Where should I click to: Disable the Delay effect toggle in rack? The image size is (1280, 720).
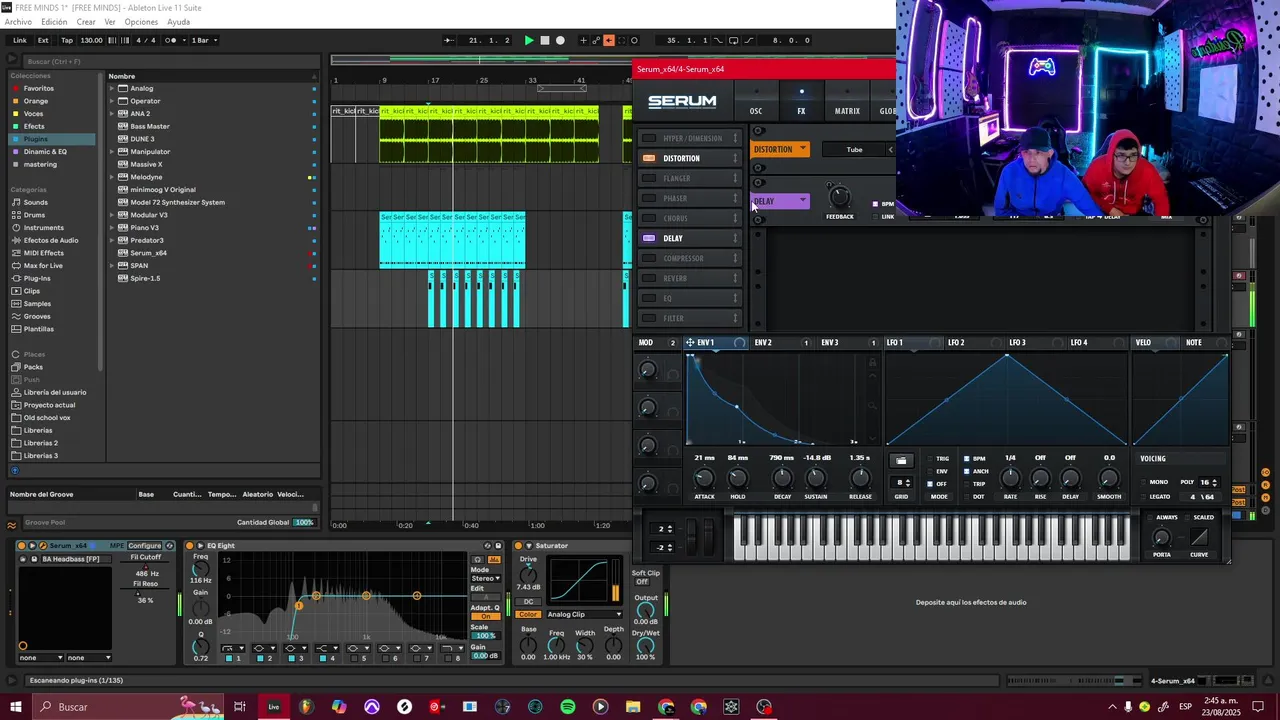[649, 238]
